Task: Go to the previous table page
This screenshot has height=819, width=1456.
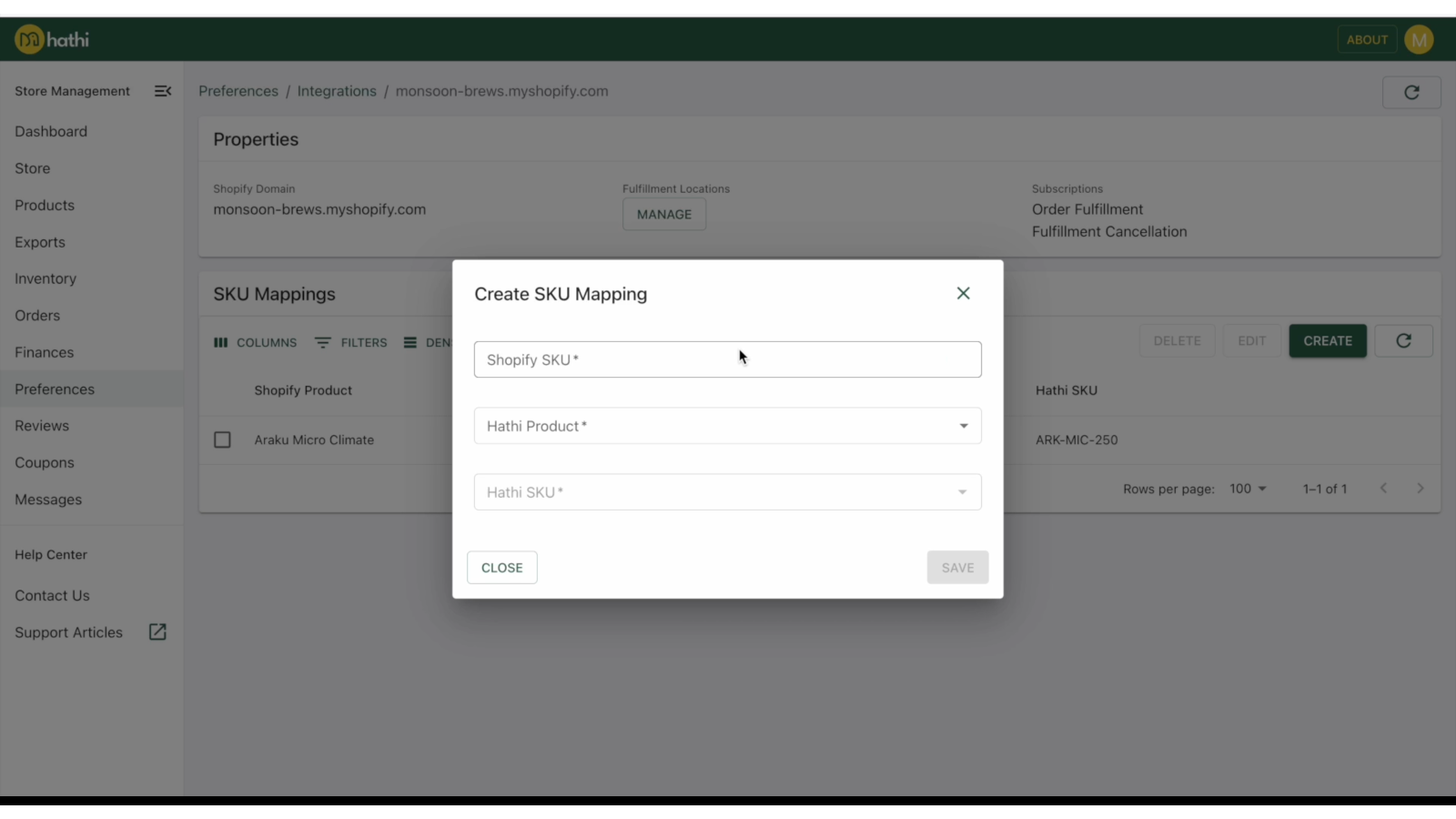Action: coord(1383,489)
